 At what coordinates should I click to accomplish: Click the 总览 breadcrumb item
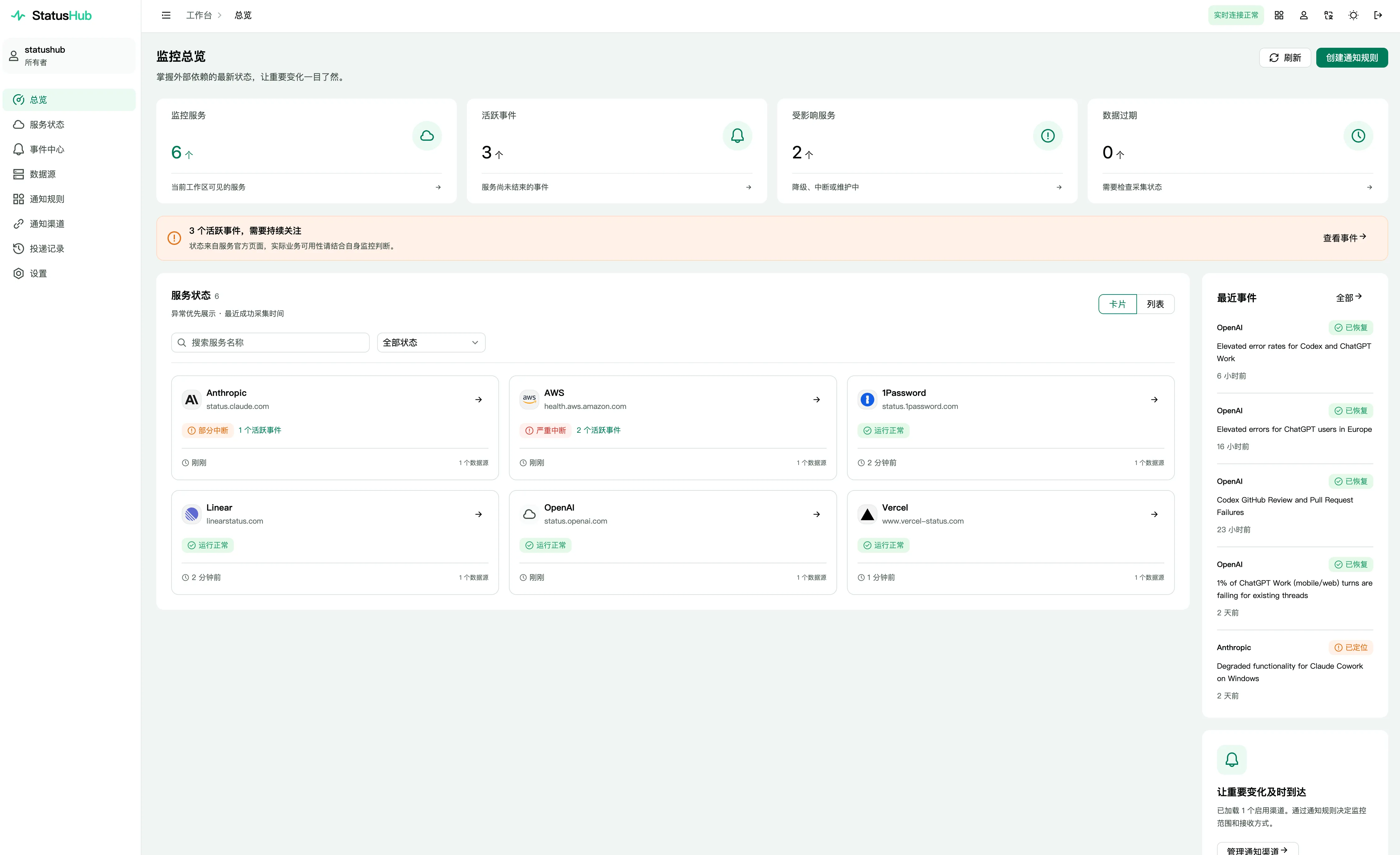pos(243,15)
